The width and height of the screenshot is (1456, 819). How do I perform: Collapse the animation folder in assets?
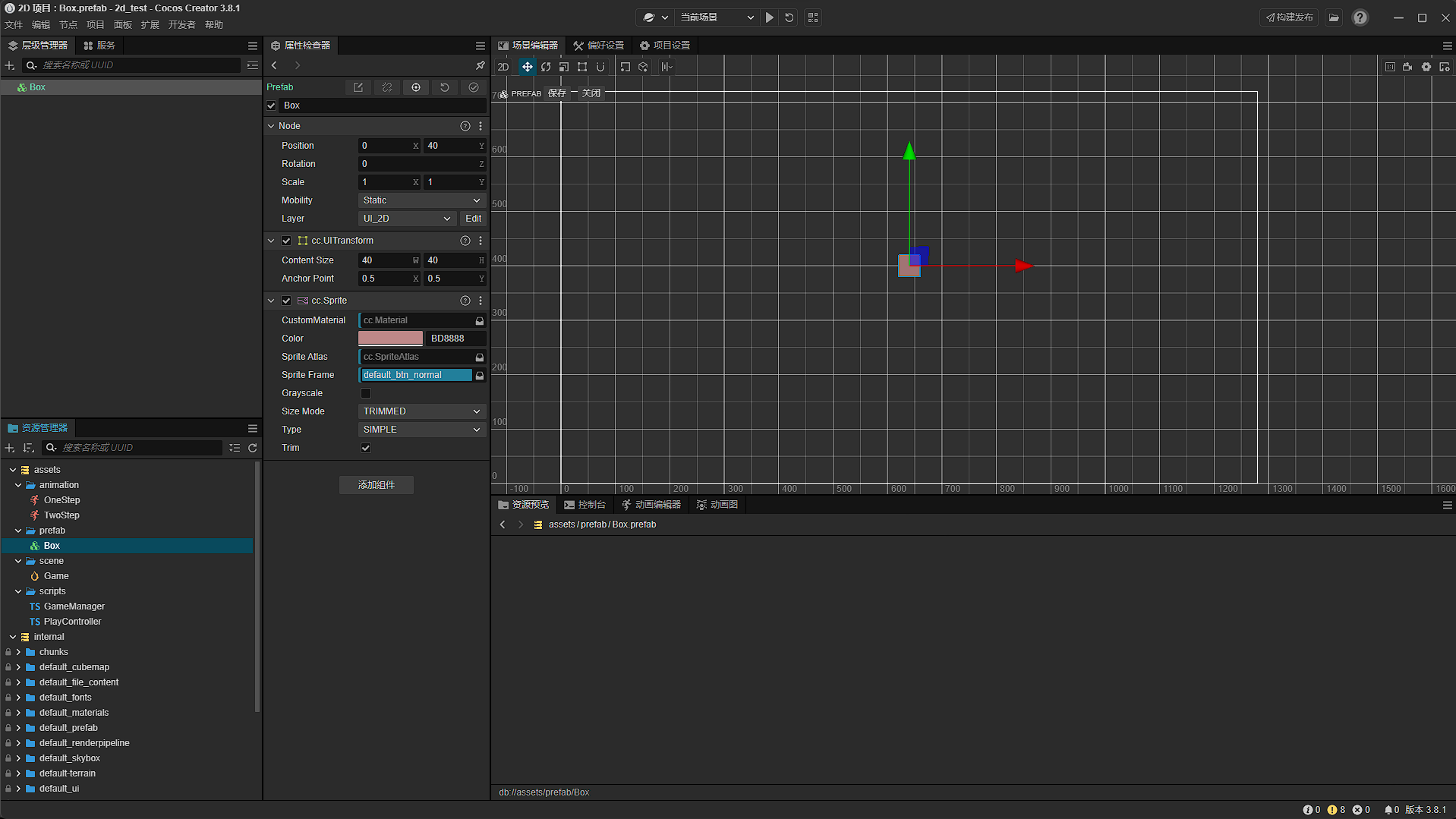(19, 485)
